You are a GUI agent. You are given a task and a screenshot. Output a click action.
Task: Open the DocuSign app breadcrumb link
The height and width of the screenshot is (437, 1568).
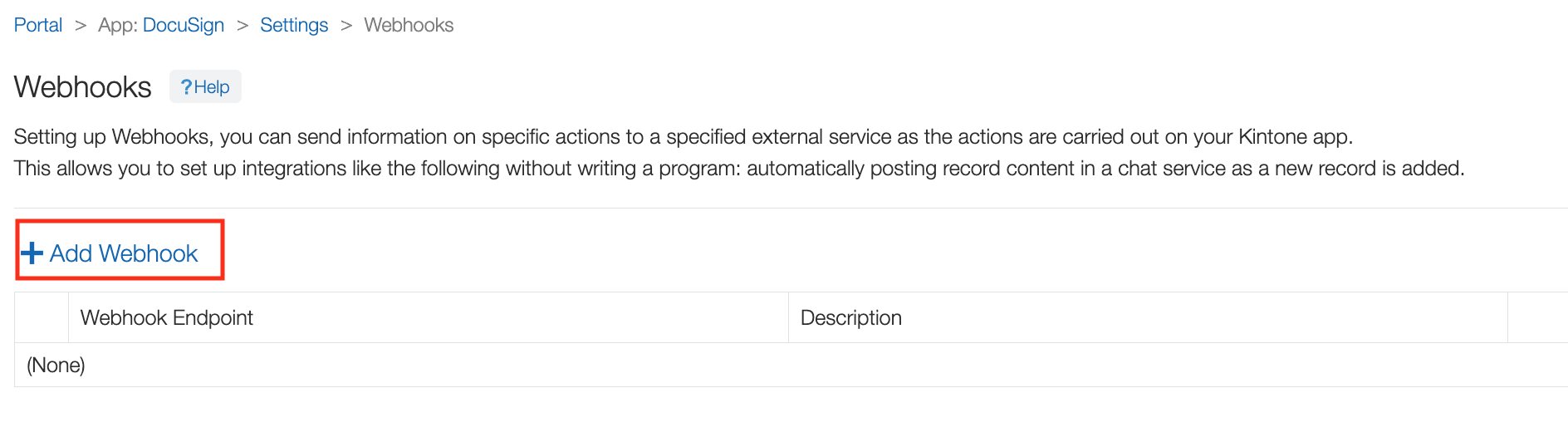click(183, 25)
